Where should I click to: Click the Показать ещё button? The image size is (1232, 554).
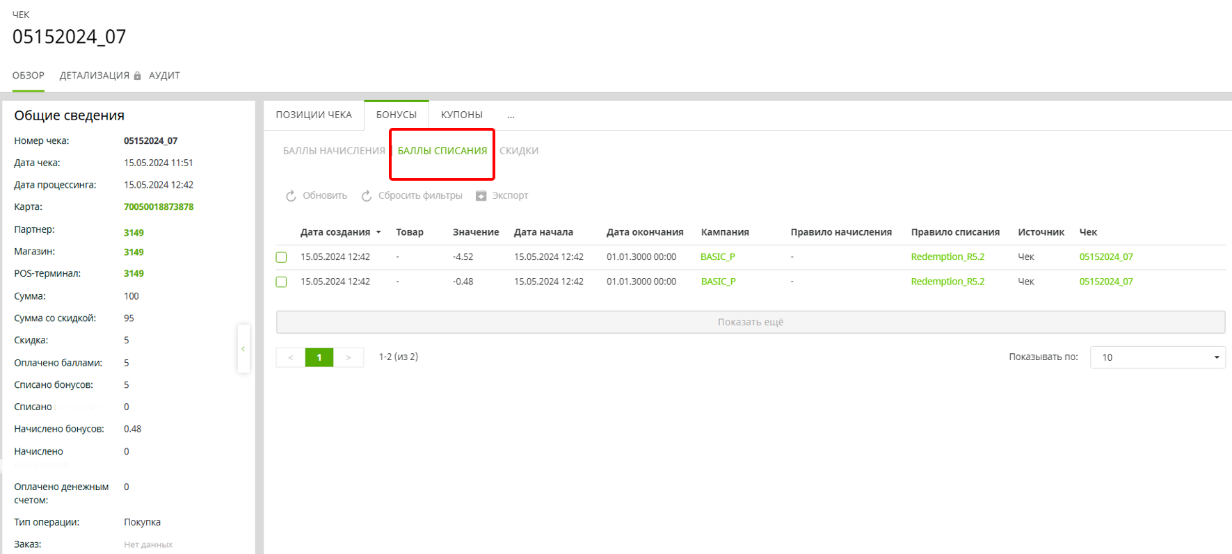pos(750,322)
